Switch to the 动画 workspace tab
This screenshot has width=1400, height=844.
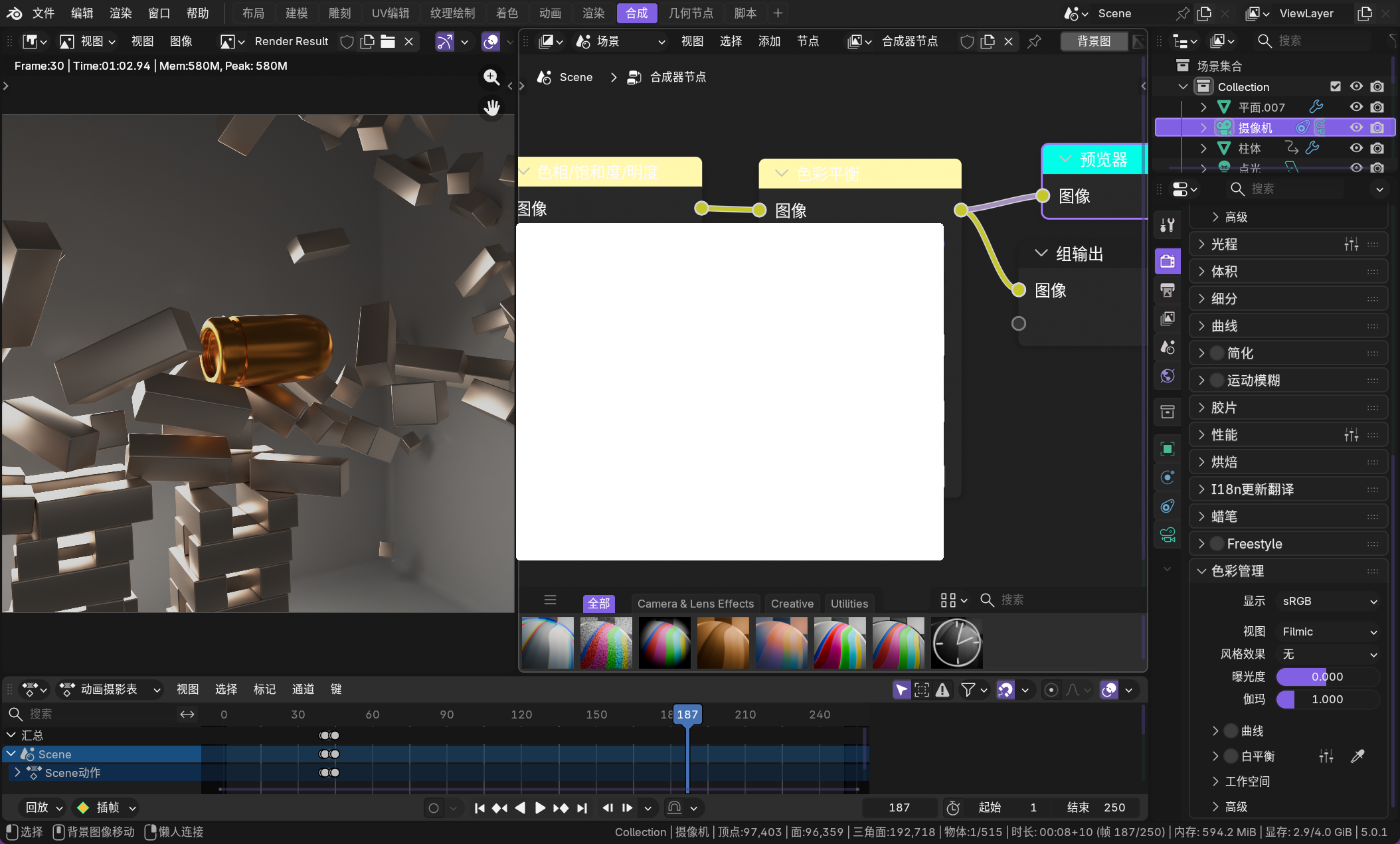point(550,13)
